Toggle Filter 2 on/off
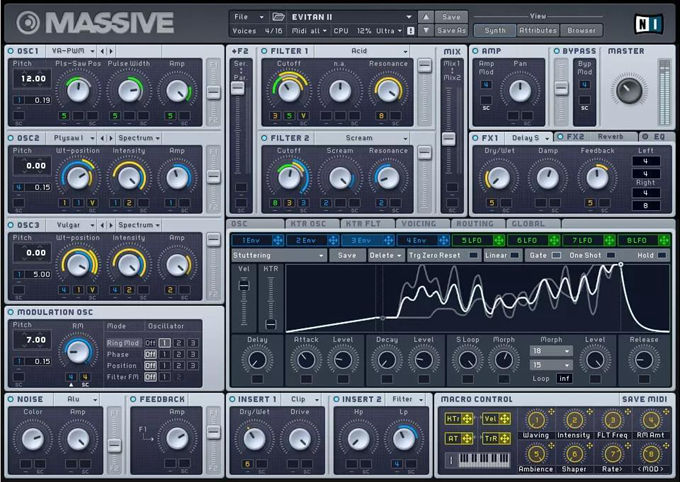The width and height of the screenshot is (680, 482). tap(264, 138)
